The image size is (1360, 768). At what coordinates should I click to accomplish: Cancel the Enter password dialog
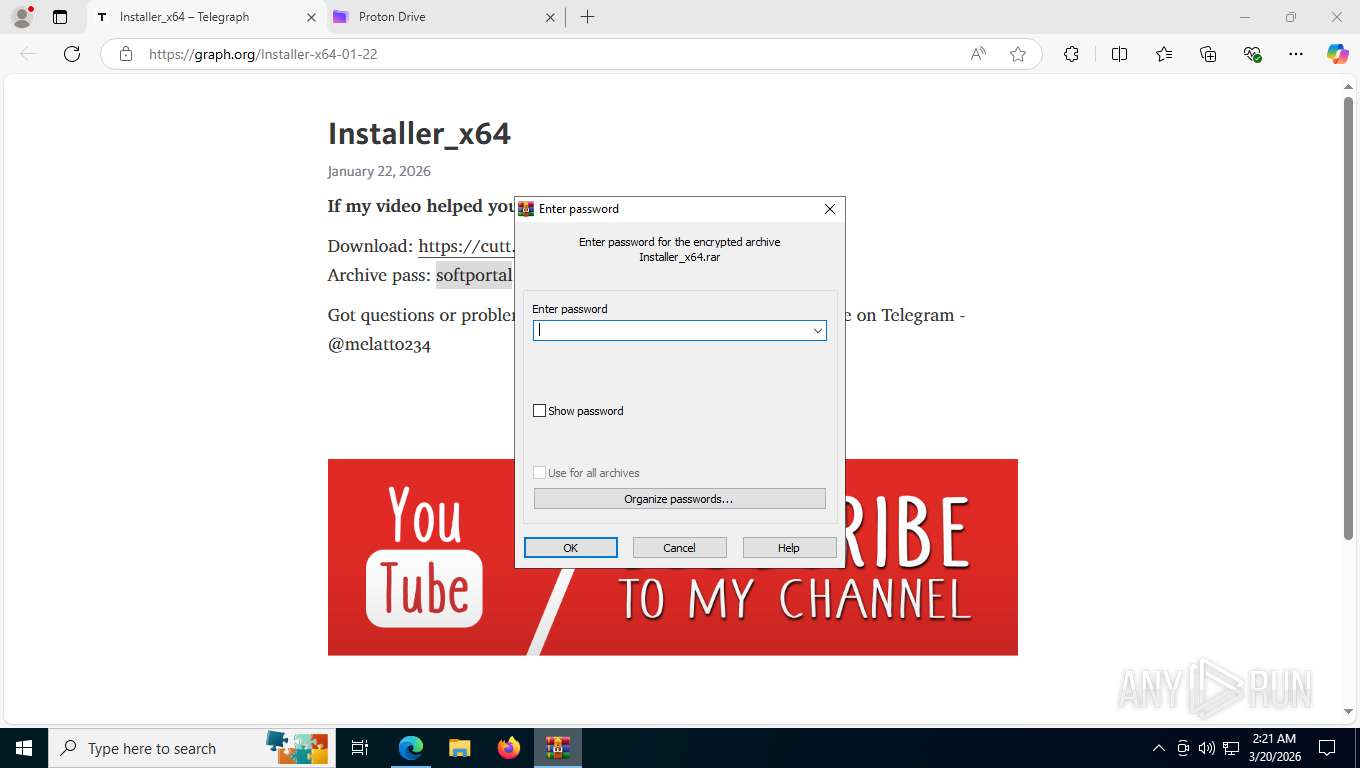click(x=679, y=548)
